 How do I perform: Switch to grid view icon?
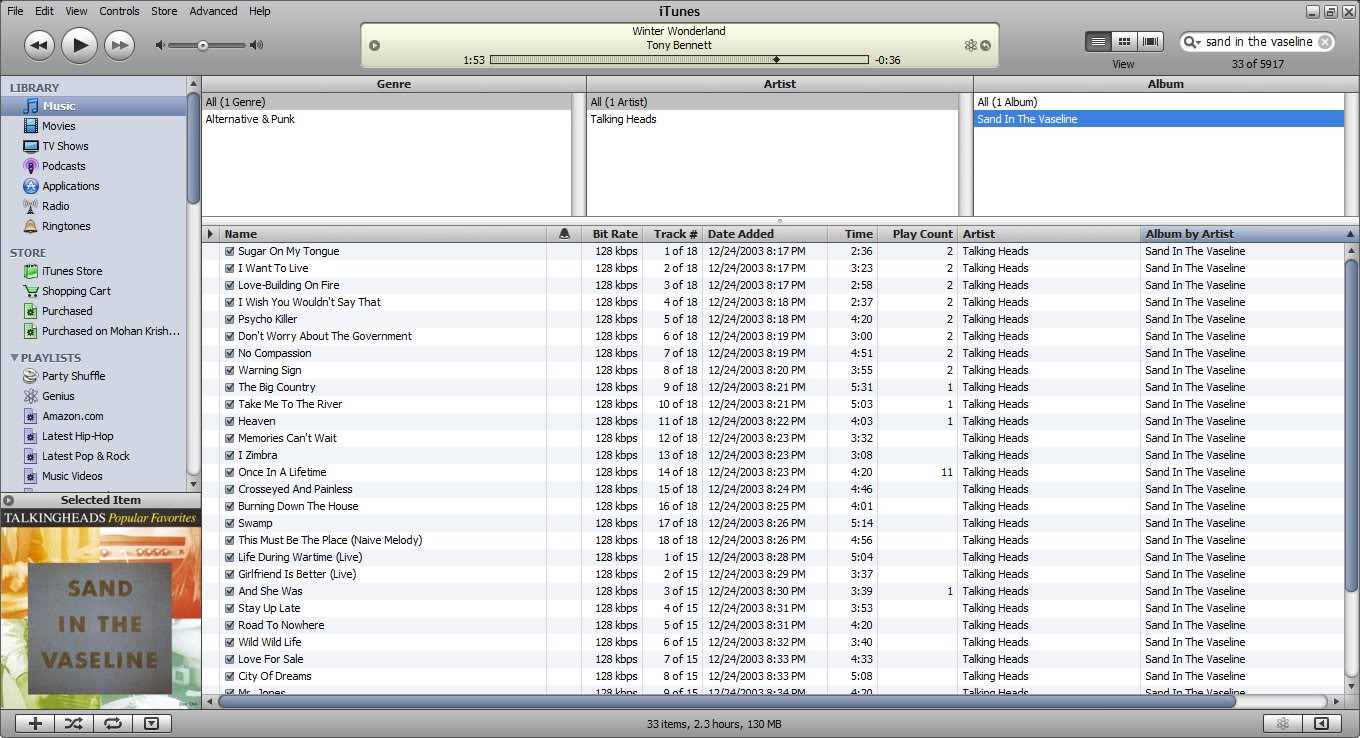click(x=1124, y=42)
